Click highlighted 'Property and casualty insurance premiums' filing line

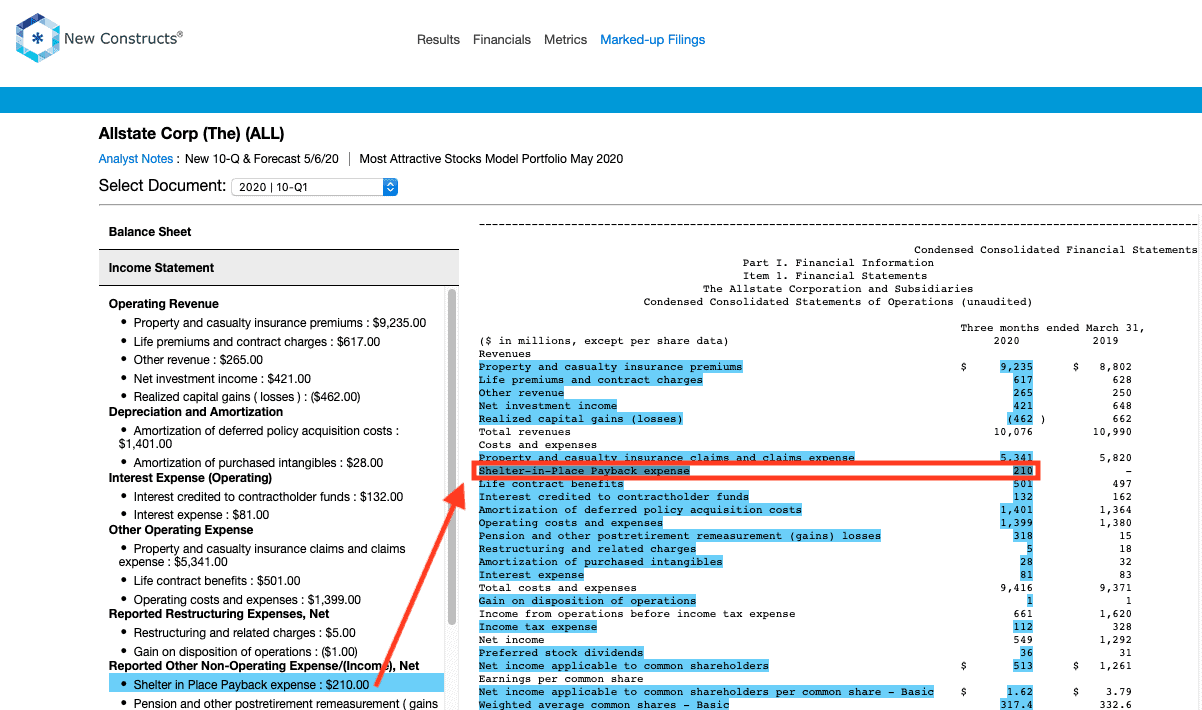(610, 367)
